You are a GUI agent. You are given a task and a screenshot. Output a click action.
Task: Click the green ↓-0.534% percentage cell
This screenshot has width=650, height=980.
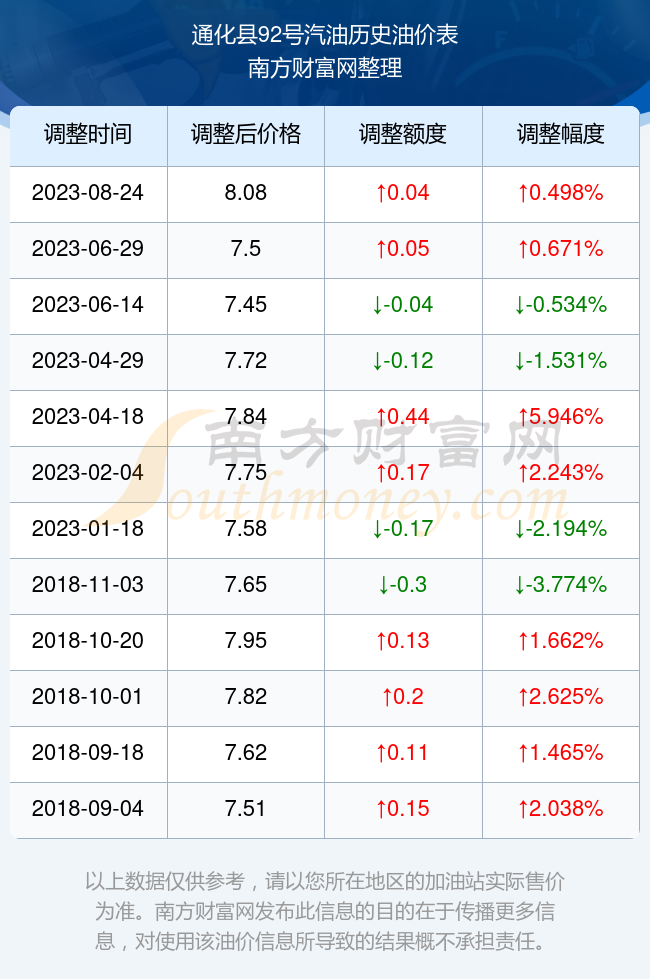click(x=561, y=304)
